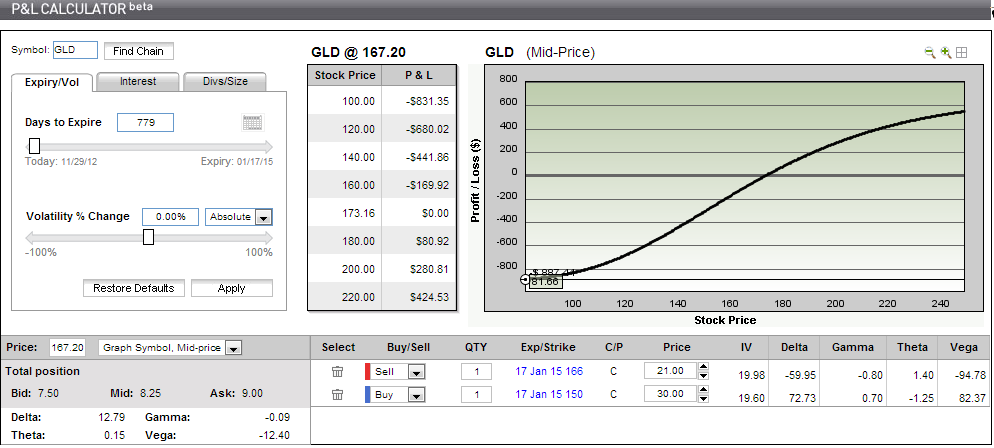Click the underlying Price field showing 167.20
The height and width of the screenshot is (448, 994).
68,348
